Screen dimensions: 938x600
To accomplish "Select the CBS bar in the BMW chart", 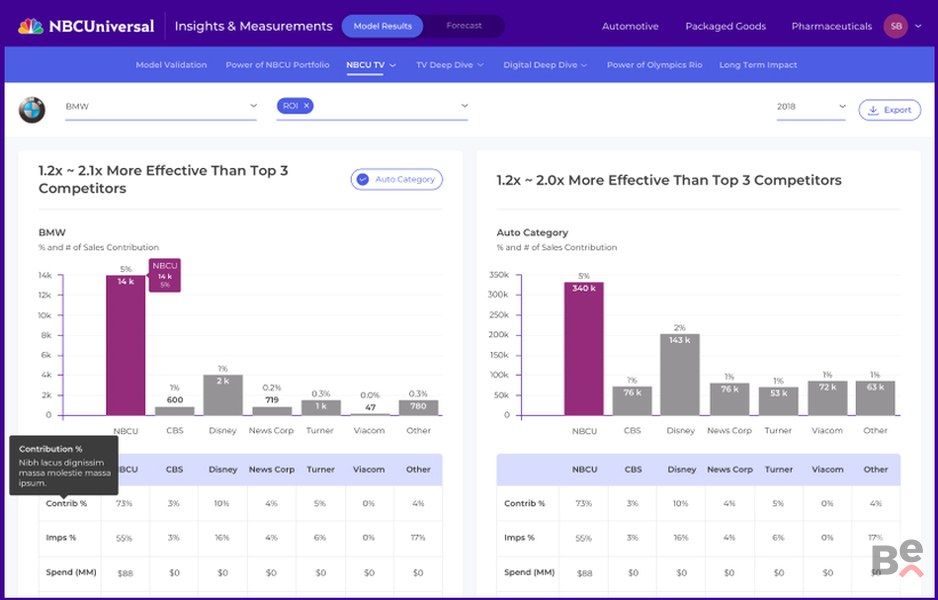I will point(175,411).
